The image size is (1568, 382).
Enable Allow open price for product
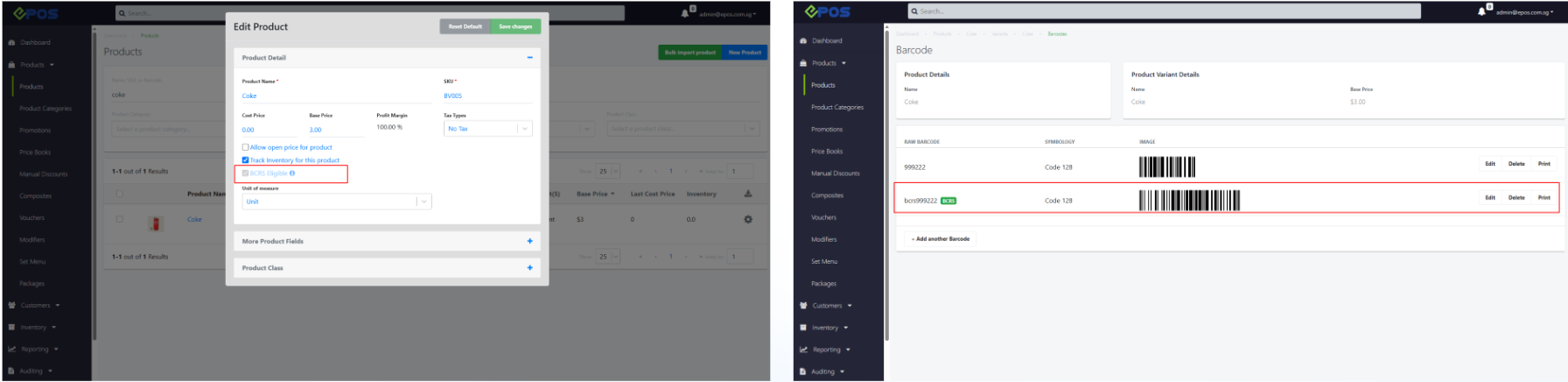click(245, 147)
